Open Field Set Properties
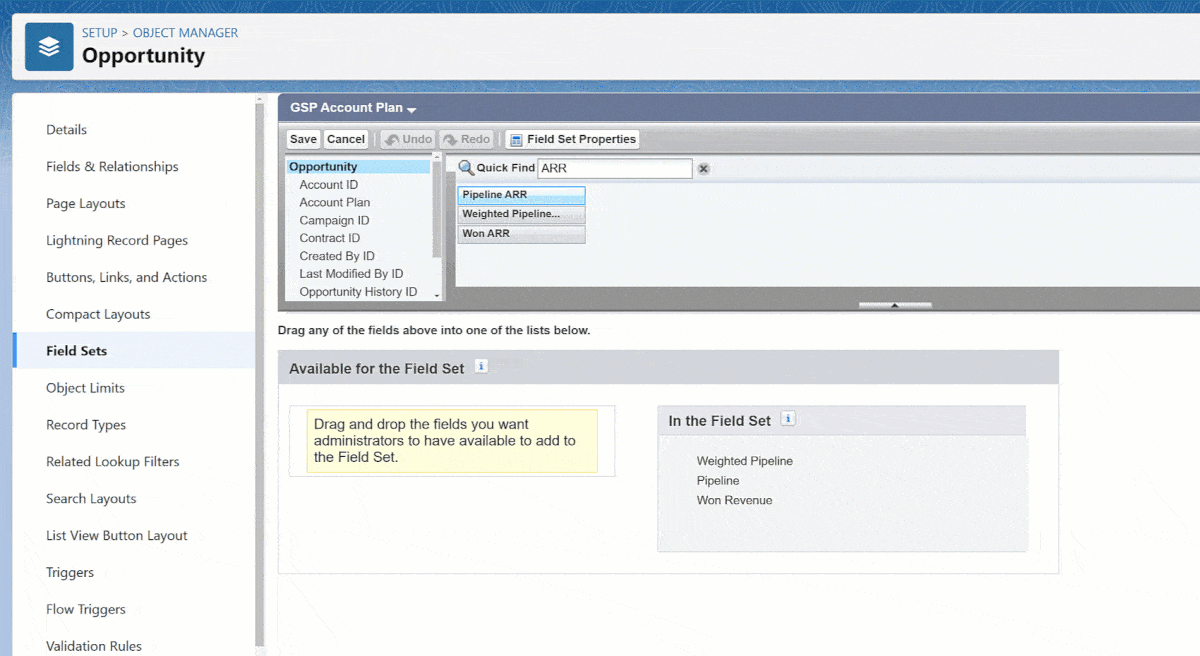Screen dimensions: 1200x656 point(572,139)
